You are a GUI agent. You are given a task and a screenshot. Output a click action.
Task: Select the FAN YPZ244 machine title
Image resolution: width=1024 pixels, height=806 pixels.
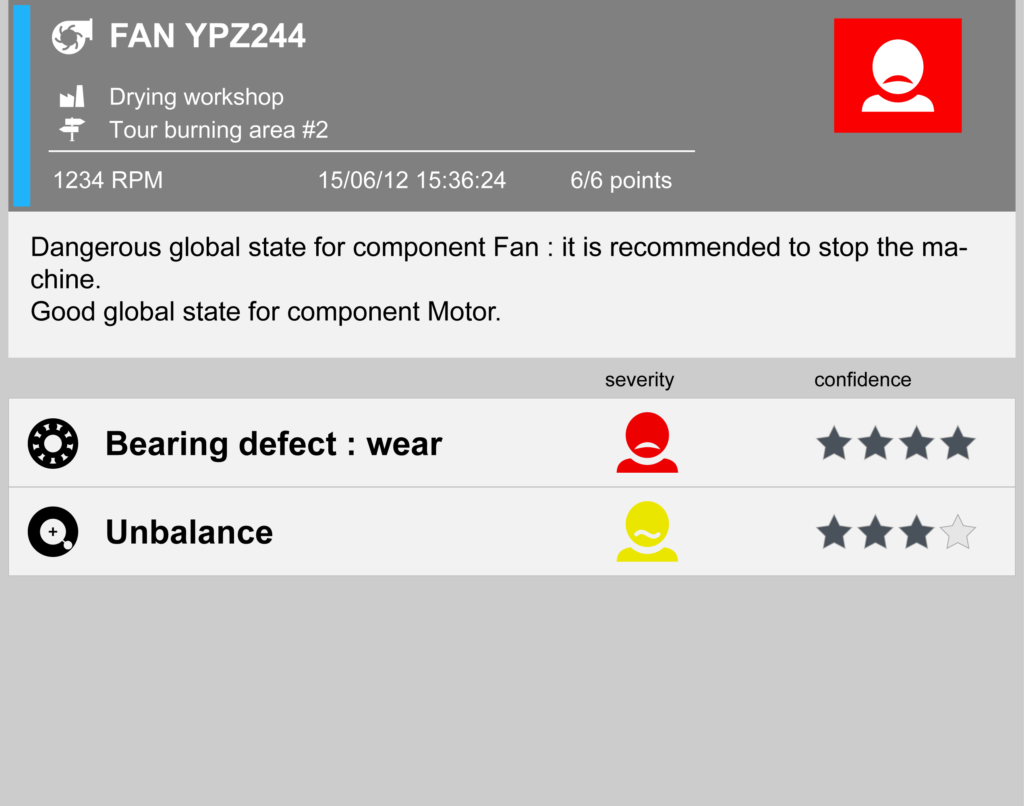click(207, 37)
